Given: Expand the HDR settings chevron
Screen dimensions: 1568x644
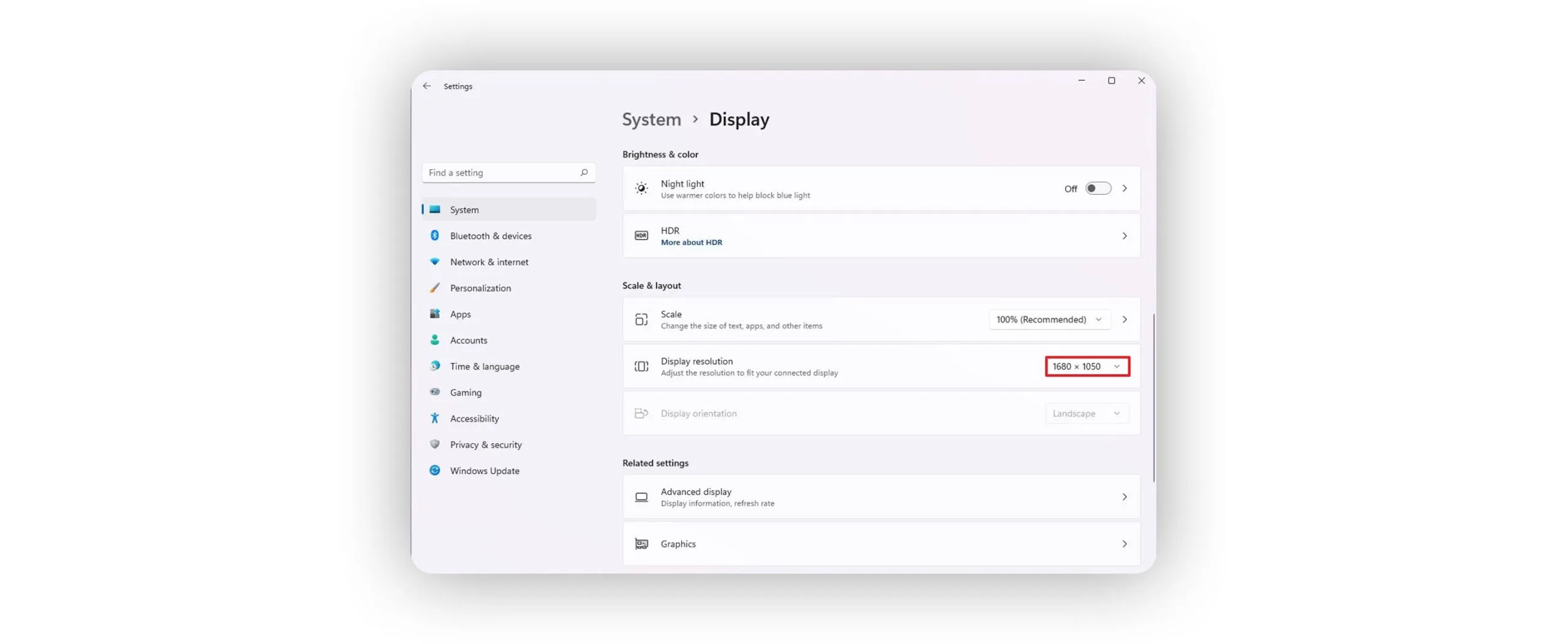Looking at the screenshot, I should click(1124, 236).
